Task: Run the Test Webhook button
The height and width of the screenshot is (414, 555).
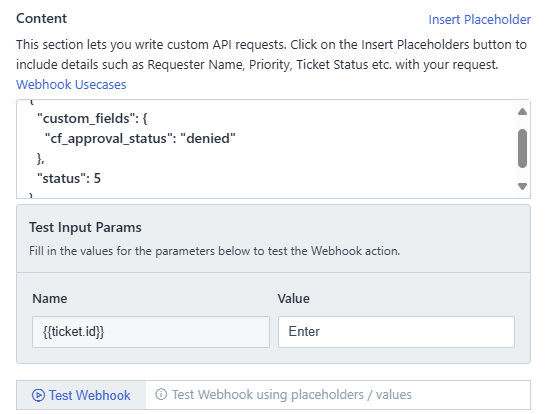Action: 81,395
